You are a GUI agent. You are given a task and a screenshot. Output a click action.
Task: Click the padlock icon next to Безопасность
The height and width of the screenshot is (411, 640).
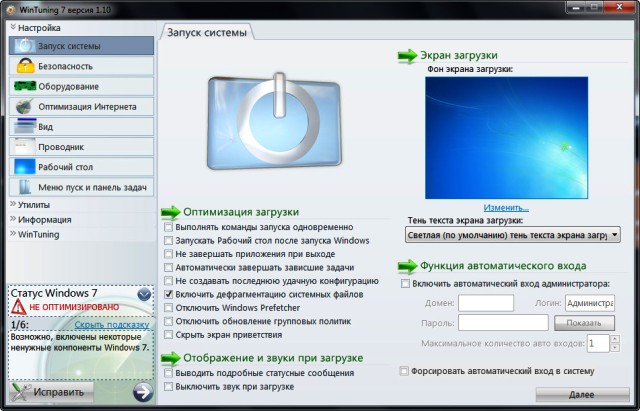click(25, 66)
